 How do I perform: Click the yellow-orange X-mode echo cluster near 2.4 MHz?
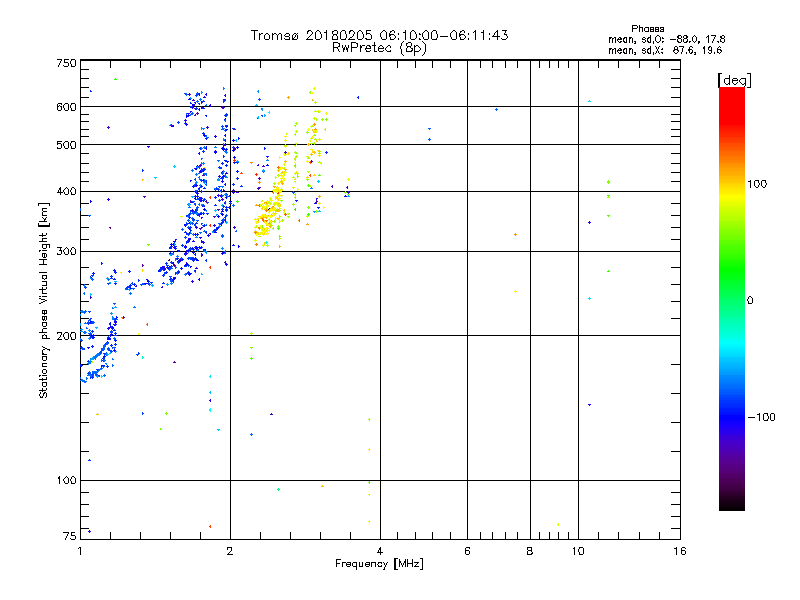269,214
